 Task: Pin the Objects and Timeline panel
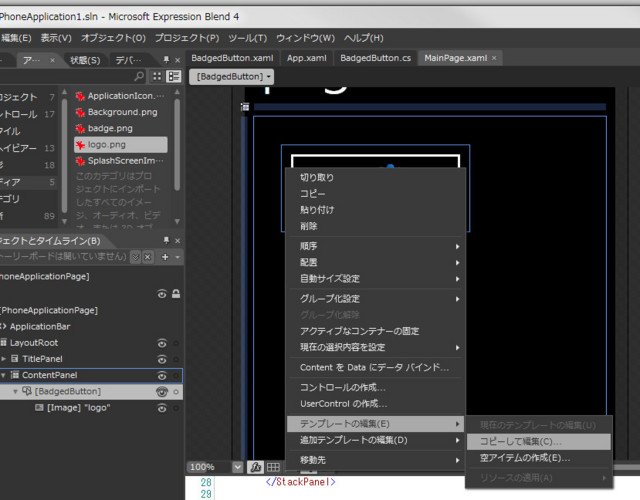click(166, 240)
